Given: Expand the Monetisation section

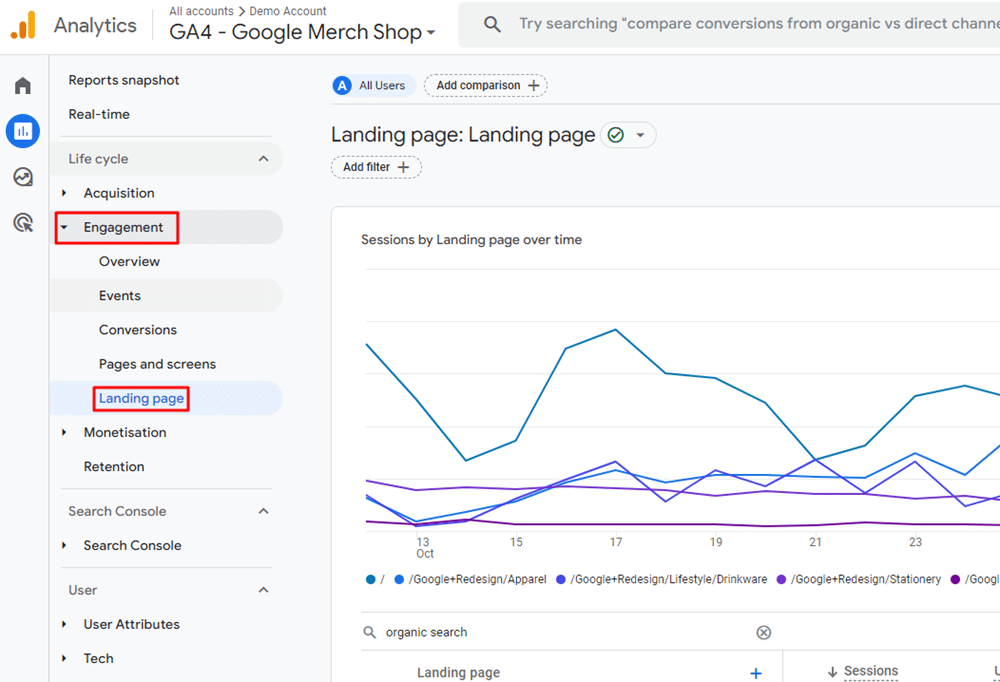Looking at the screenshot, I should click(125, 432).
